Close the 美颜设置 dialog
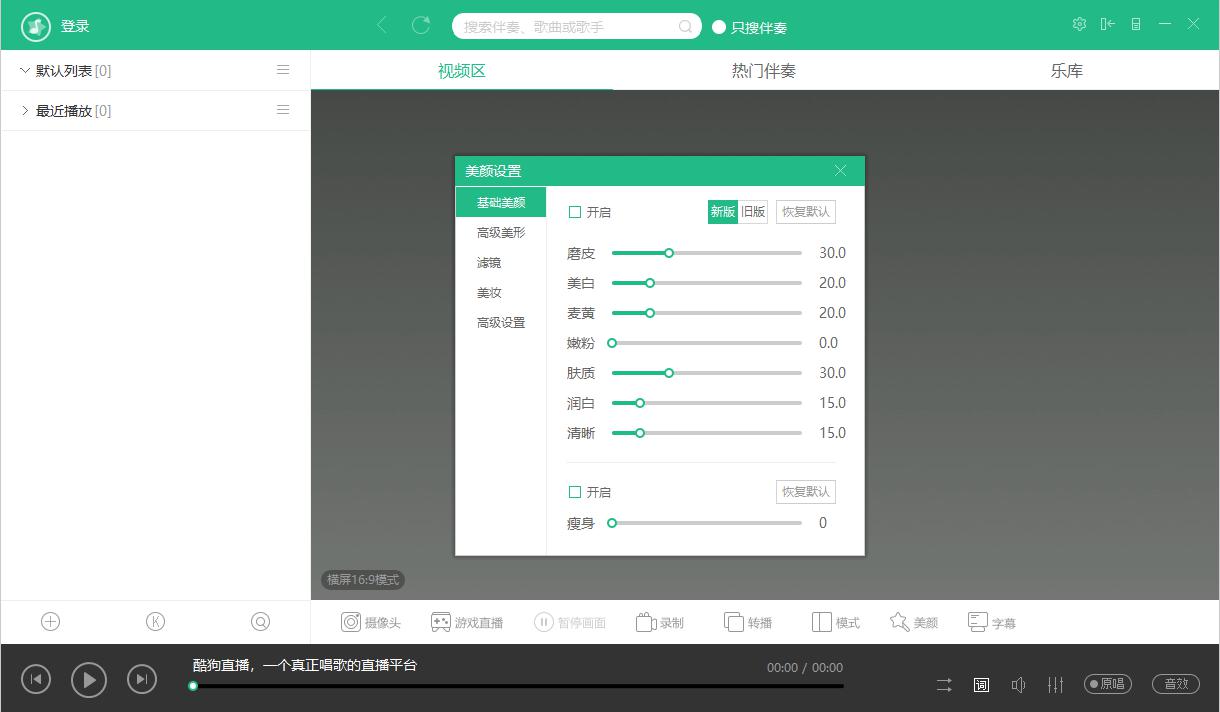The width and height of the screenshot is (1220, 712). click(x=840, y=171)
